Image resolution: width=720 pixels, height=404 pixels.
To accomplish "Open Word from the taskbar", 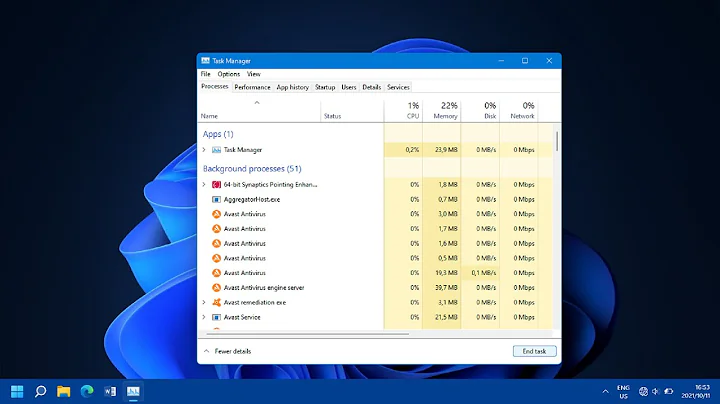I will pyautogui.click(x=110, y=391).
